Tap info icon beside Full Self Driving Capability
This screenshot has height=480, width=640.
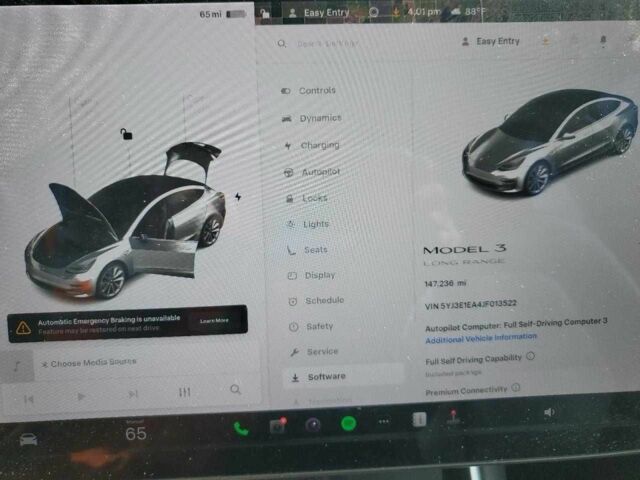(x=530, y=356)
